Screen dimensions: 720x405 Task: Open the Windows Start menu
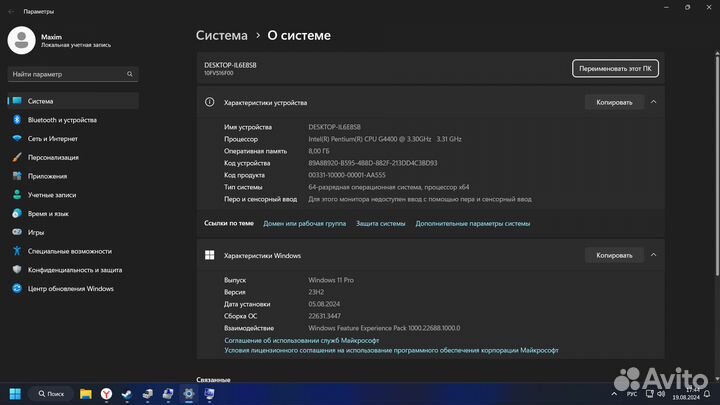click(15, 394)
